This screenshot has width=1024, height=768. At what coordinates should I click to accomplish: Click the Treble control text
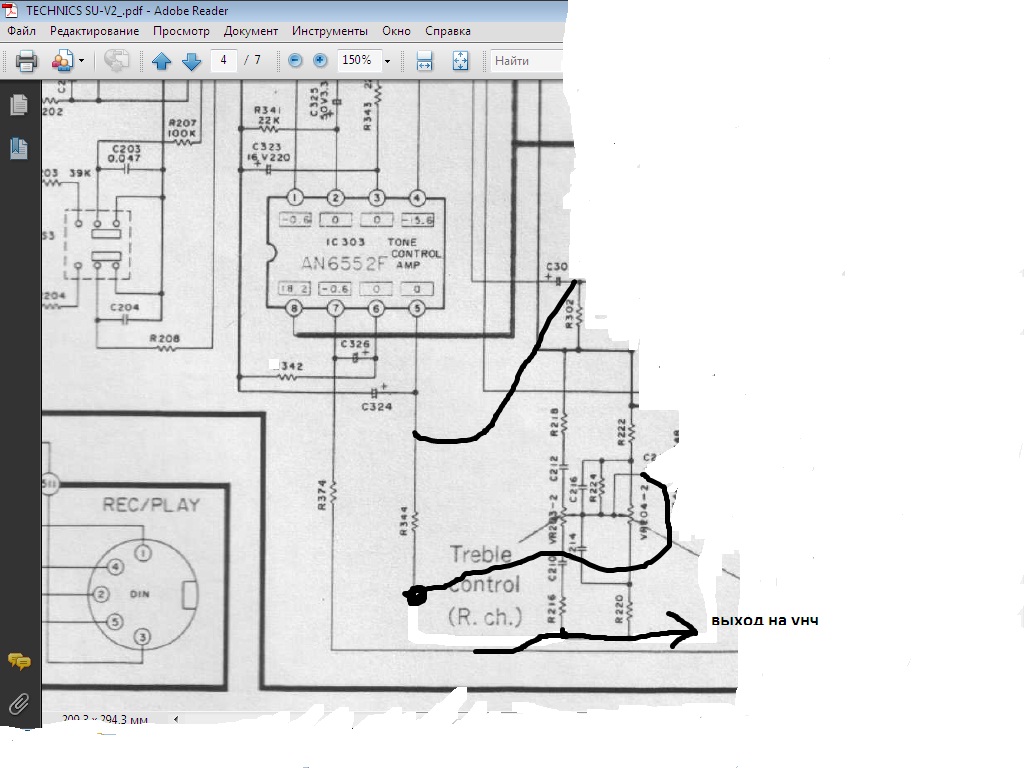[484, 569]
